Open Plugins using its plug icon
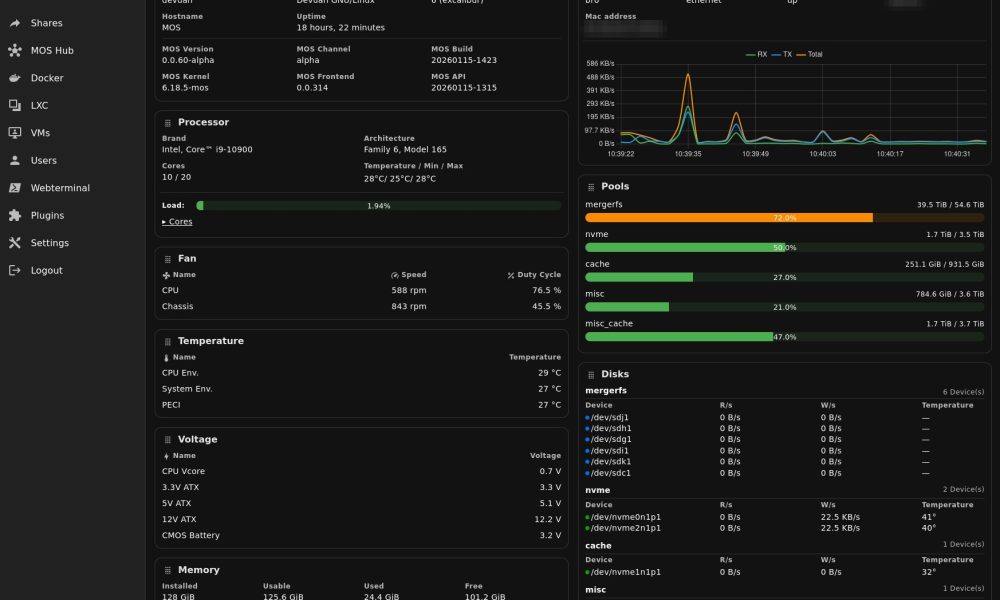The image size is (1000, 600). pyautogui.click(x=14, y=215)
